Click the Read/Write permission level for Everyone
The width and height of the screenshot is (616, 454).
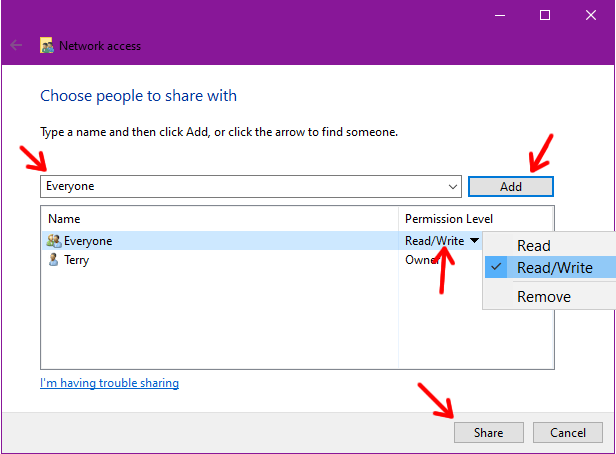[434, 240]
